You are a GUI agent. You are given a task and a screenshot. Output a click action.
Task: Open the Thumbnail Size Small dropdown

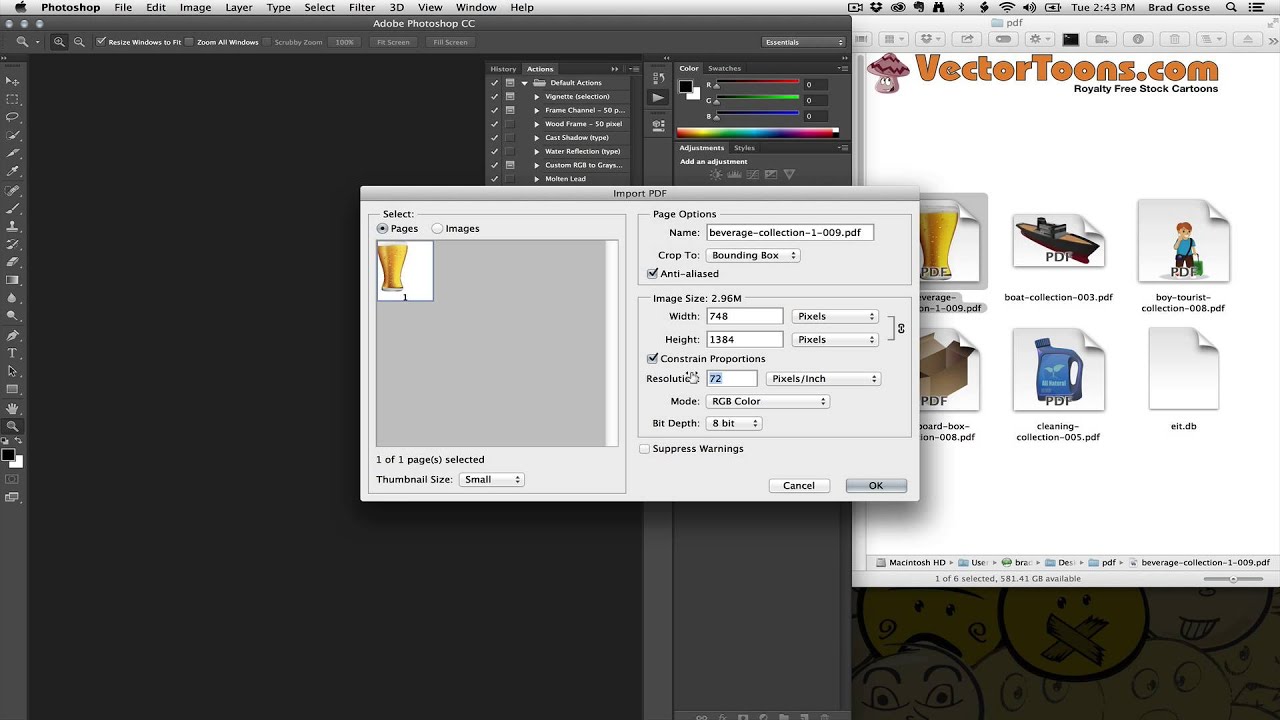(491, 479)
